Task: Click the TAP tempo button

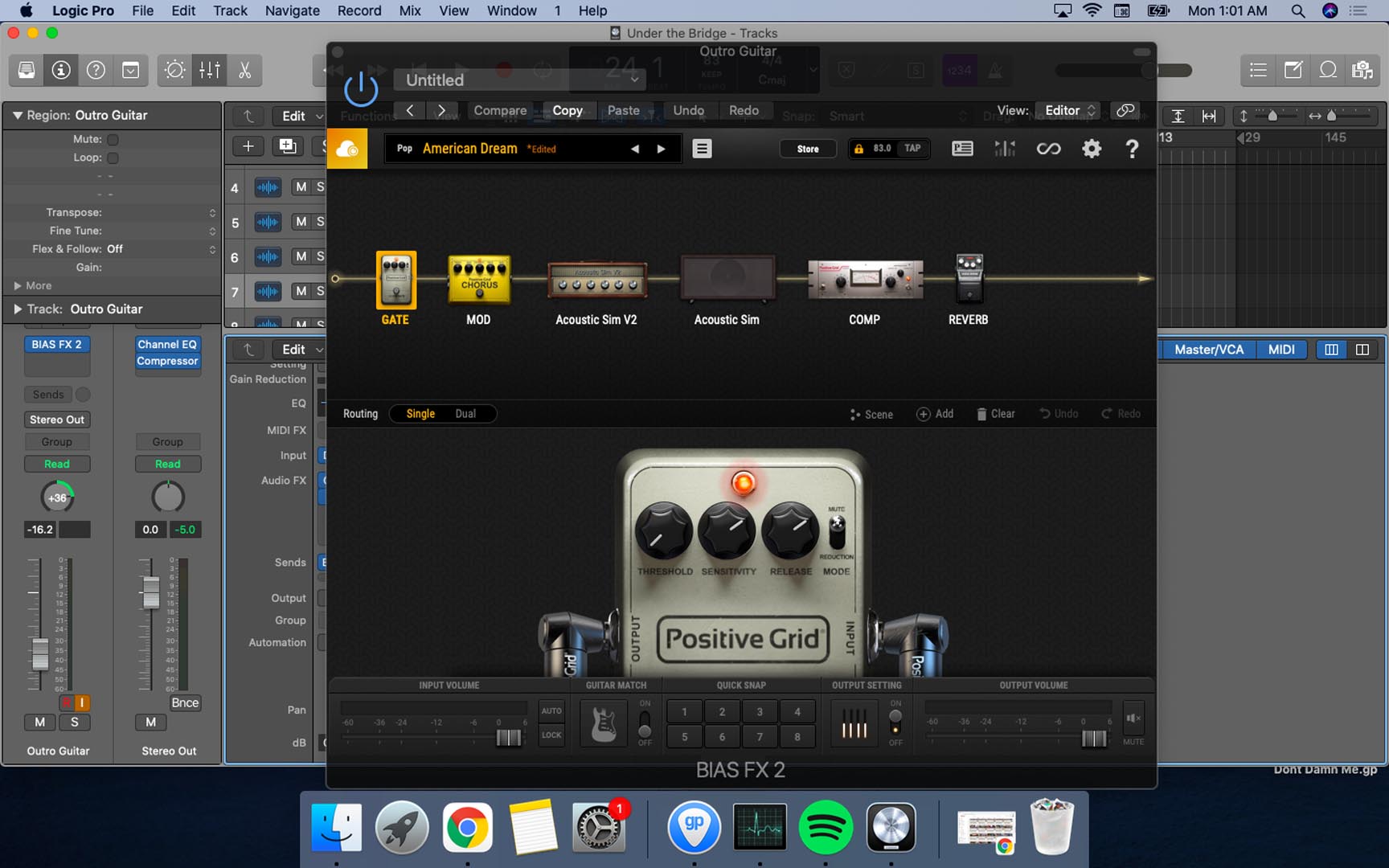Action: (x=912, y=149)
